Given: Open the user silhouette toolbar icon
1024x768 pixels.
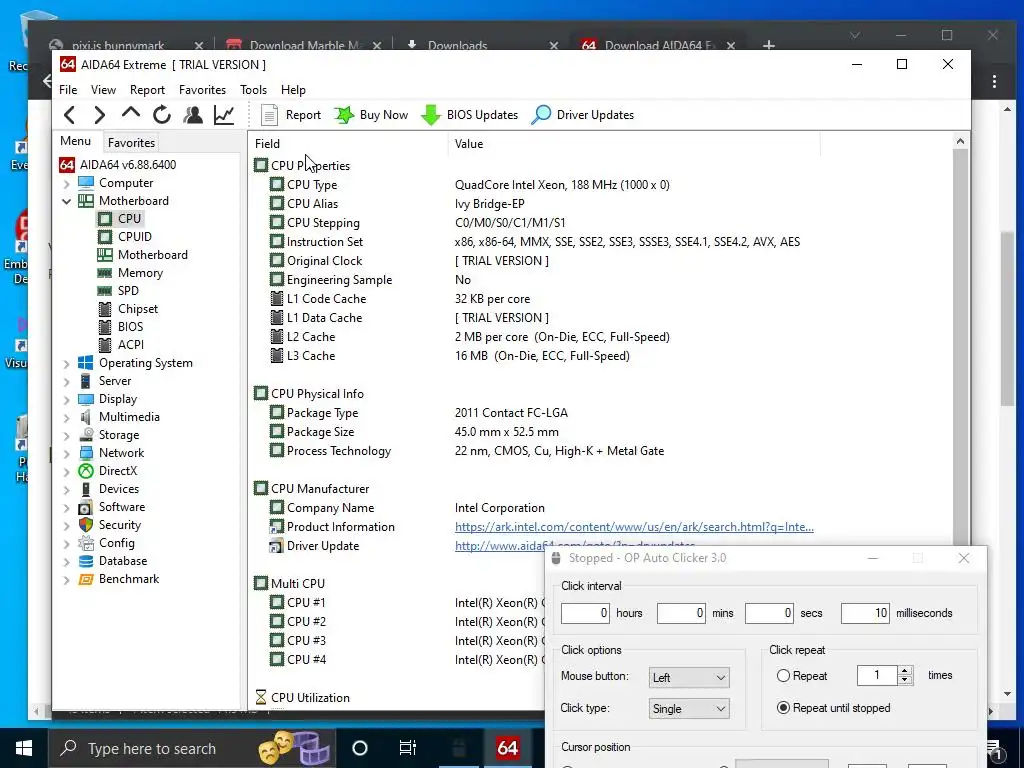Looking at the screenshot, I should 193,115.
